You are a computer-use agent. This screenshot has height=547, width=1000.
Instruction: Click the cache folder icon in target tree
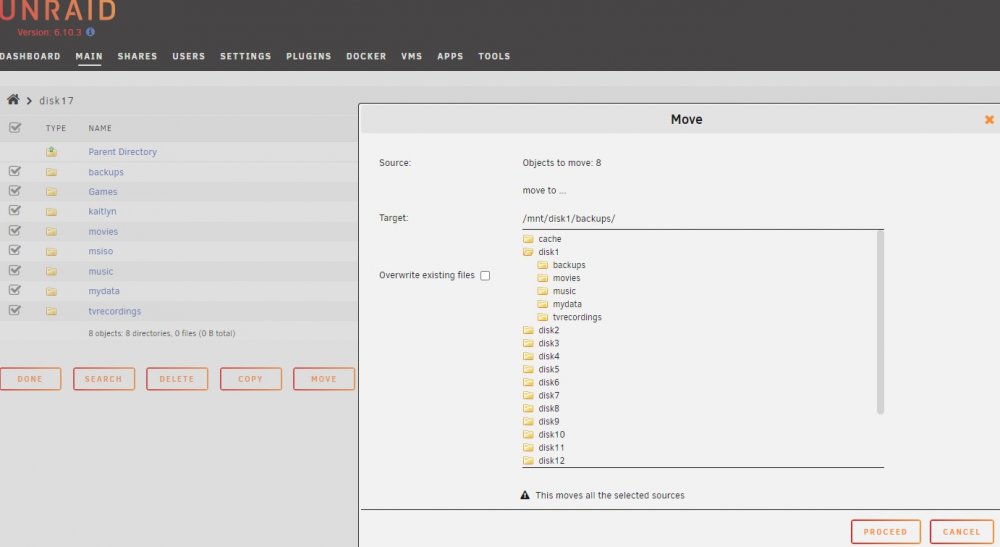pyautogui.click(x=528, y=238)
